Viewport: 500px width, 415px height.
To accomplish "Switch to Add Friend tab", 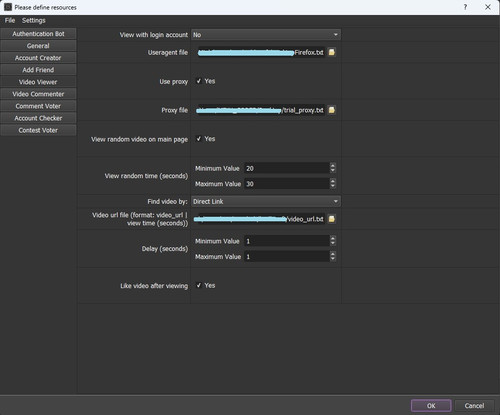I will coord(38,70).
